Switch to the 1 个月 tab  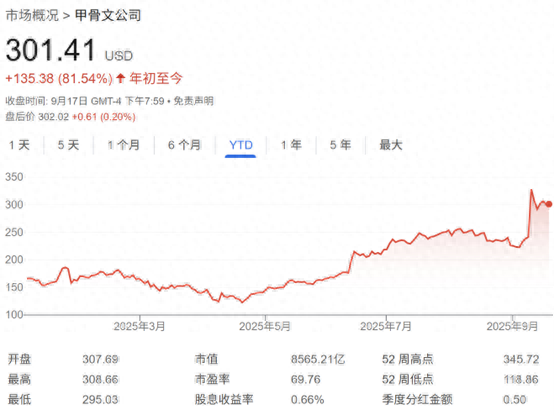(x=124, y=145)
